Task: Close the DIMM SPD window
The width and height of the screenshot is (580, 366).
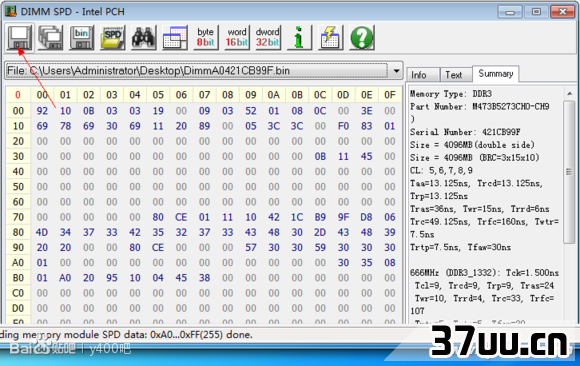Action: tap(562, 12)
